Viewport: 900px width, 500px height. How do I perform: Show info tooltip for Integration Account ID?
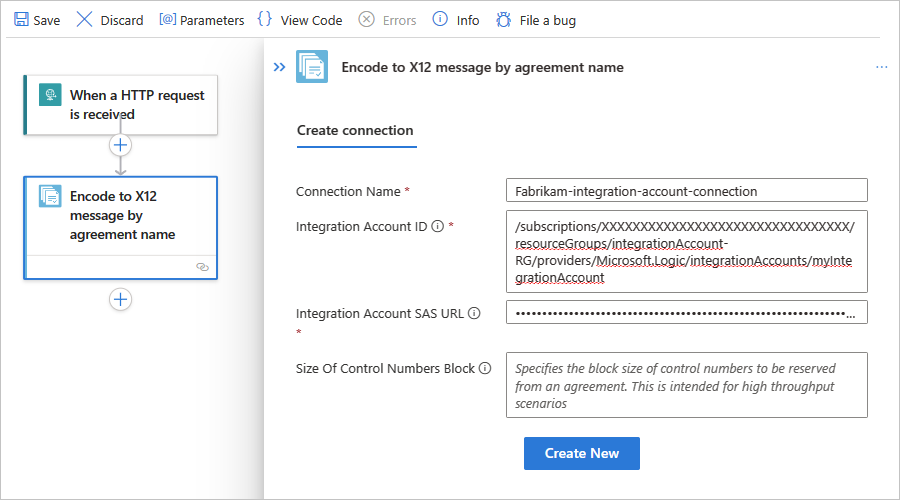coord(437,227)
